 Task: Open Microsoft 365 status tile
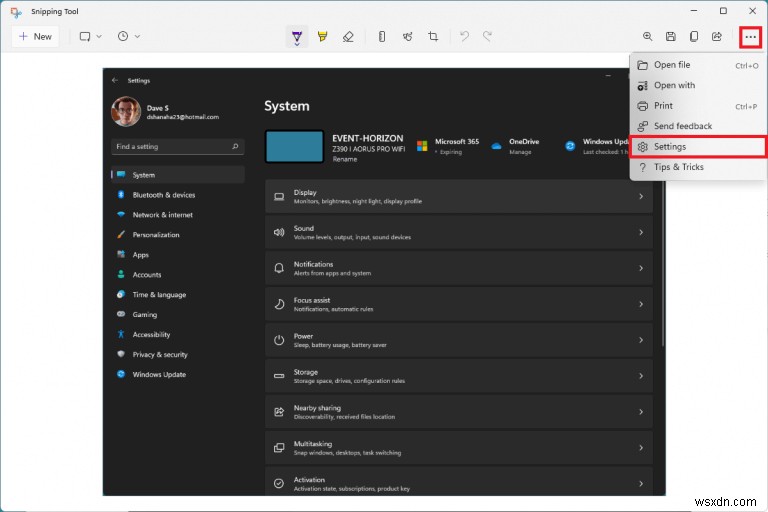pyautogui.click(x=448, y=146)
